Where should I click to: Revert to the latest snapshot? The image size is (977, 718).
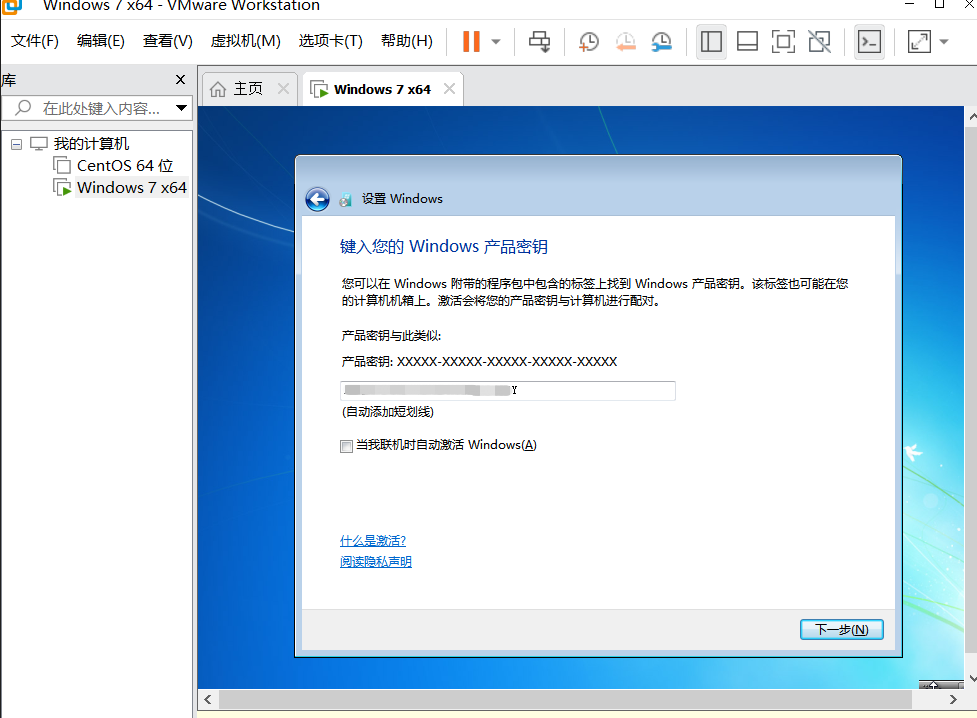click(x=625, y=41)
